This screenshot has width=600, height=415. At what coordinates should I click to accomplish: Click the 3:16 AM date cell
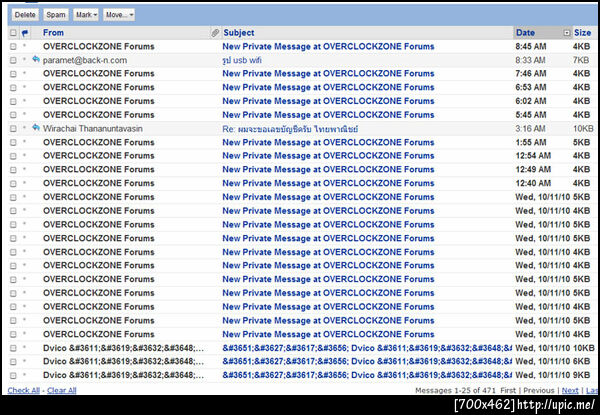click(530, 129)
